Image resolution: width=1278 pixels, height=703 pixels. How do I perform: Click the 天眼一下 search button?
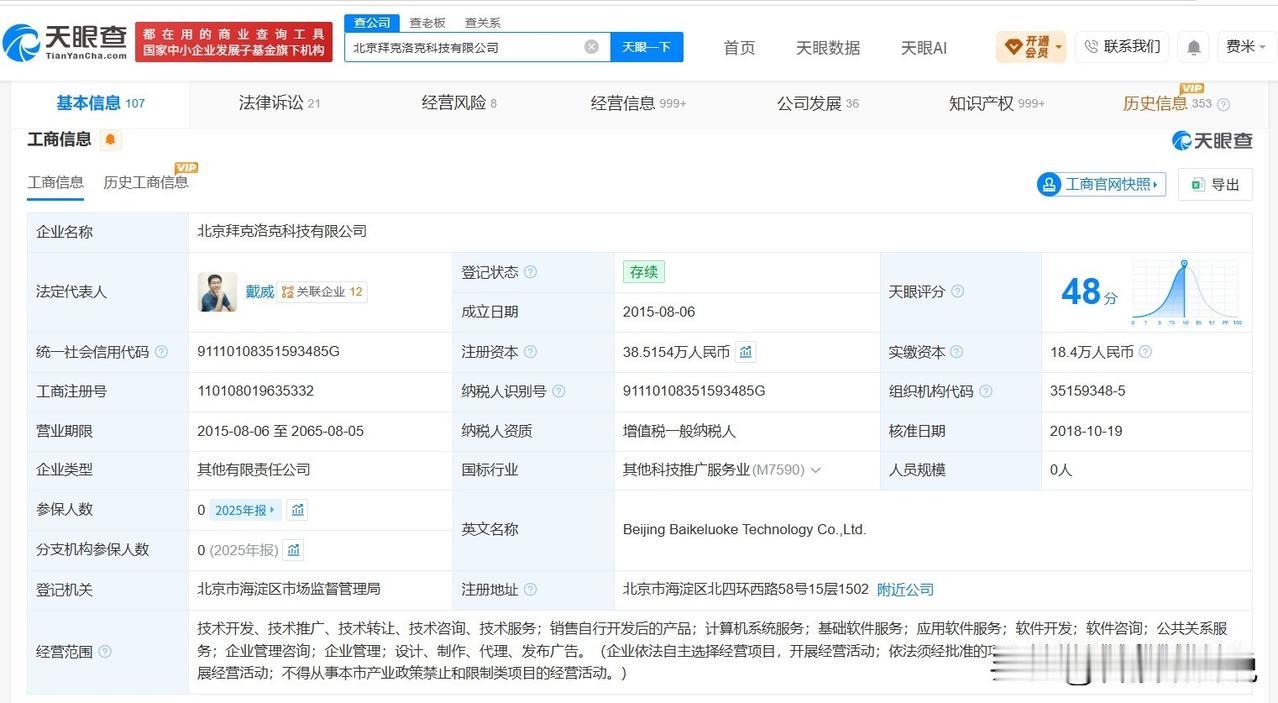[647, 47]
